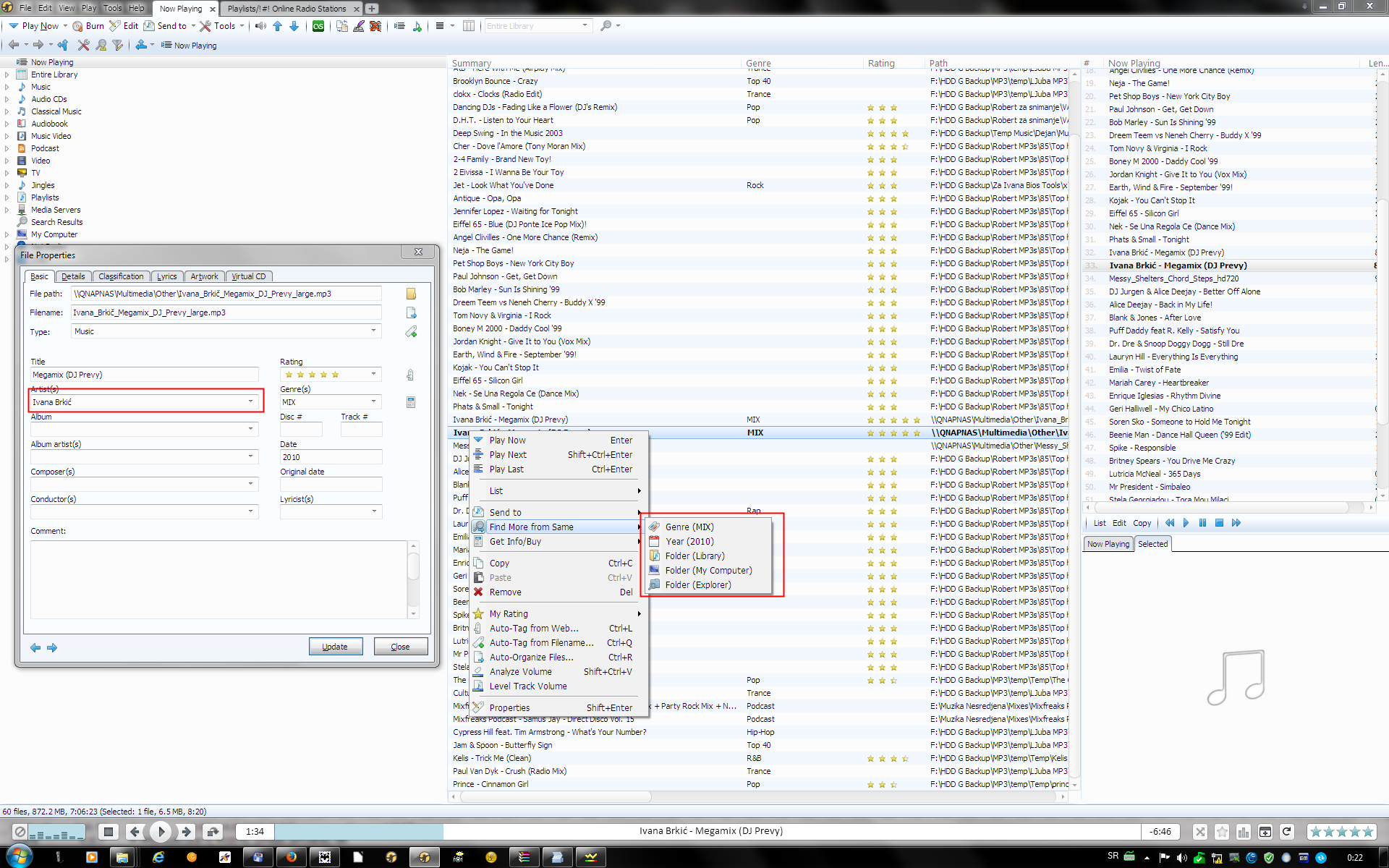The height and width of the screenshot is (868, 1389).
Task: Toggle shuffle playback icon
Action: coord(1200,832)
